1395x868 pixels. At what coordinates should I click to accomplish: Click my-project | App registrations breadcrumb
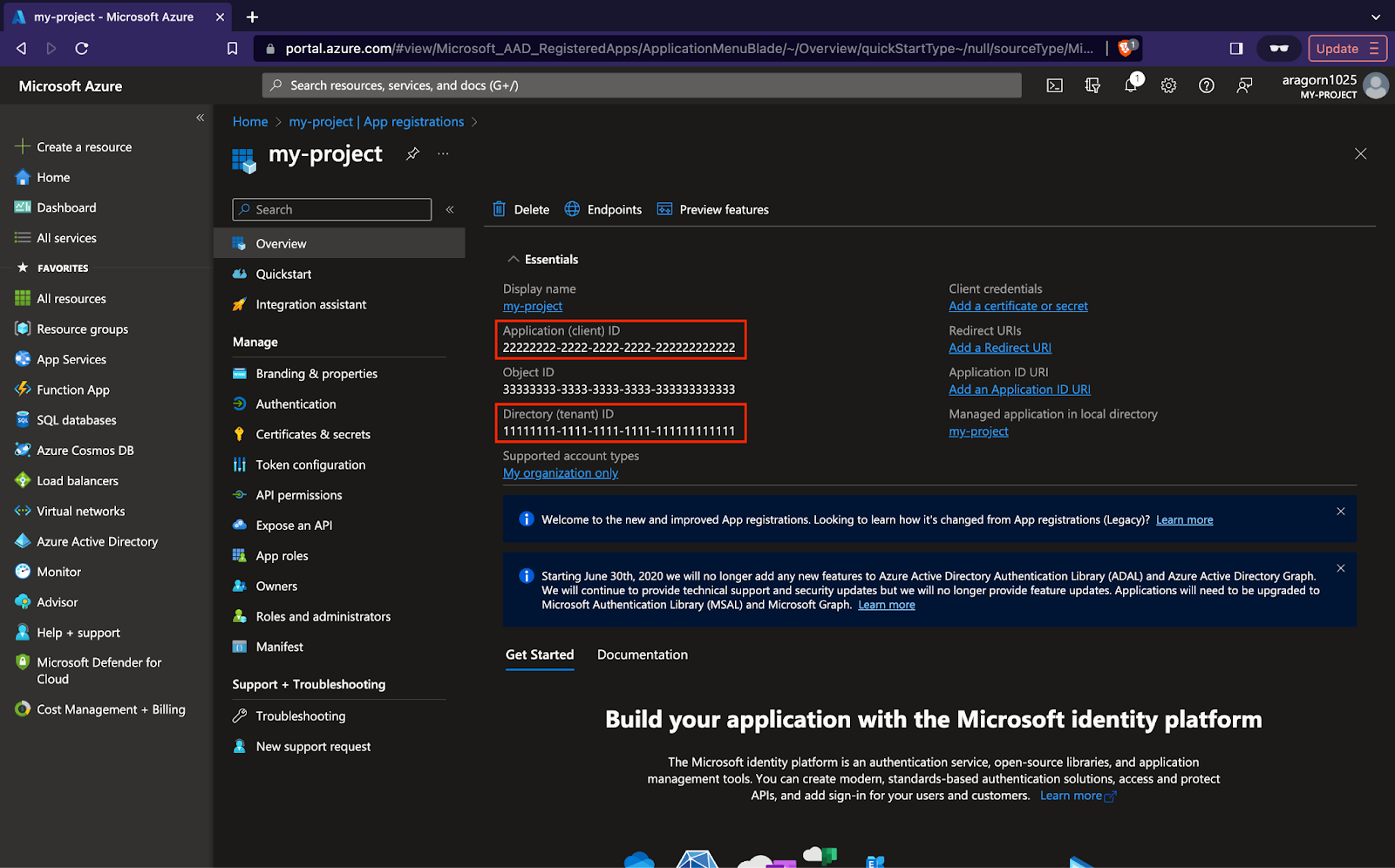coord(377,122)
